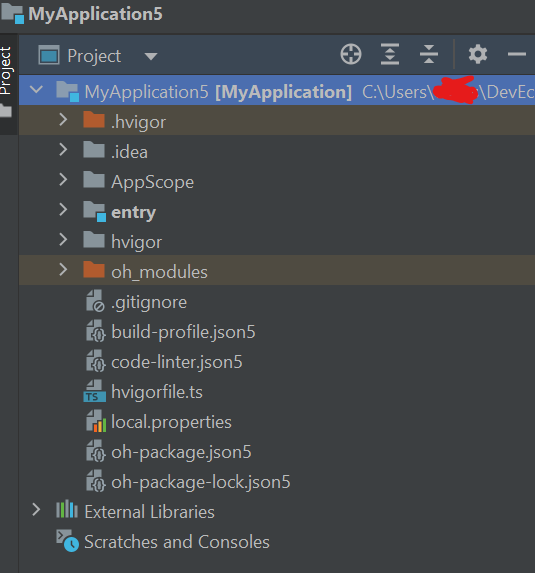Expand the oh_modules folder

pos(63,270)
